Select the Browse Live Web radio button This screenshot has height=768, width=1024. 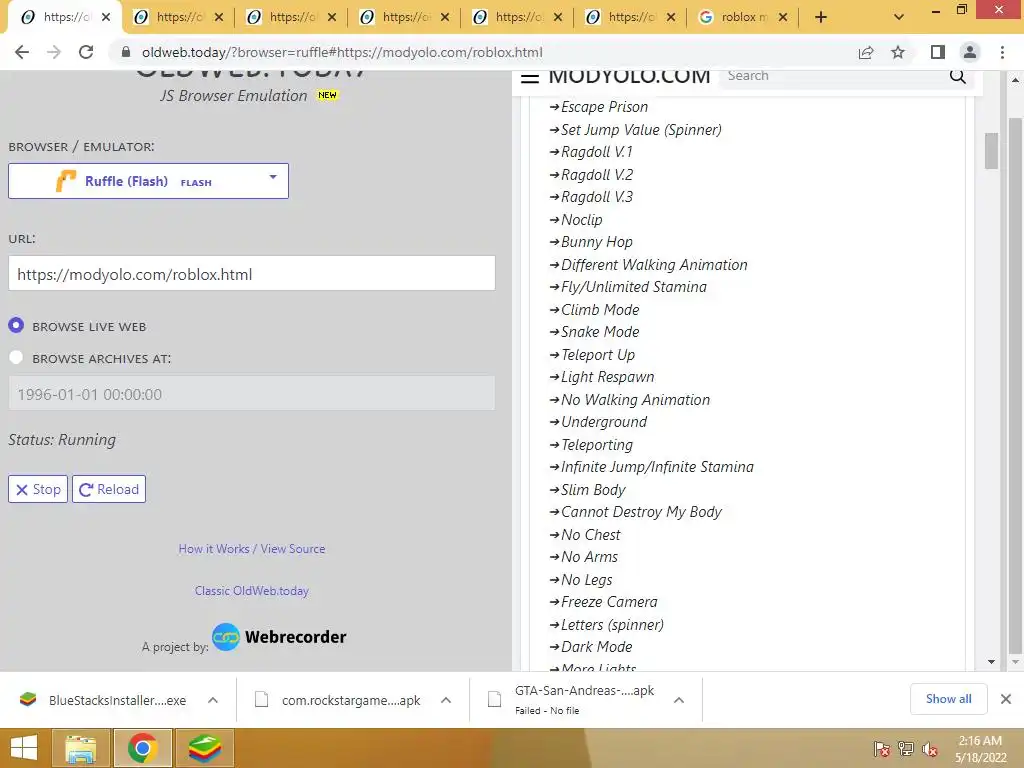click(16, 325)
